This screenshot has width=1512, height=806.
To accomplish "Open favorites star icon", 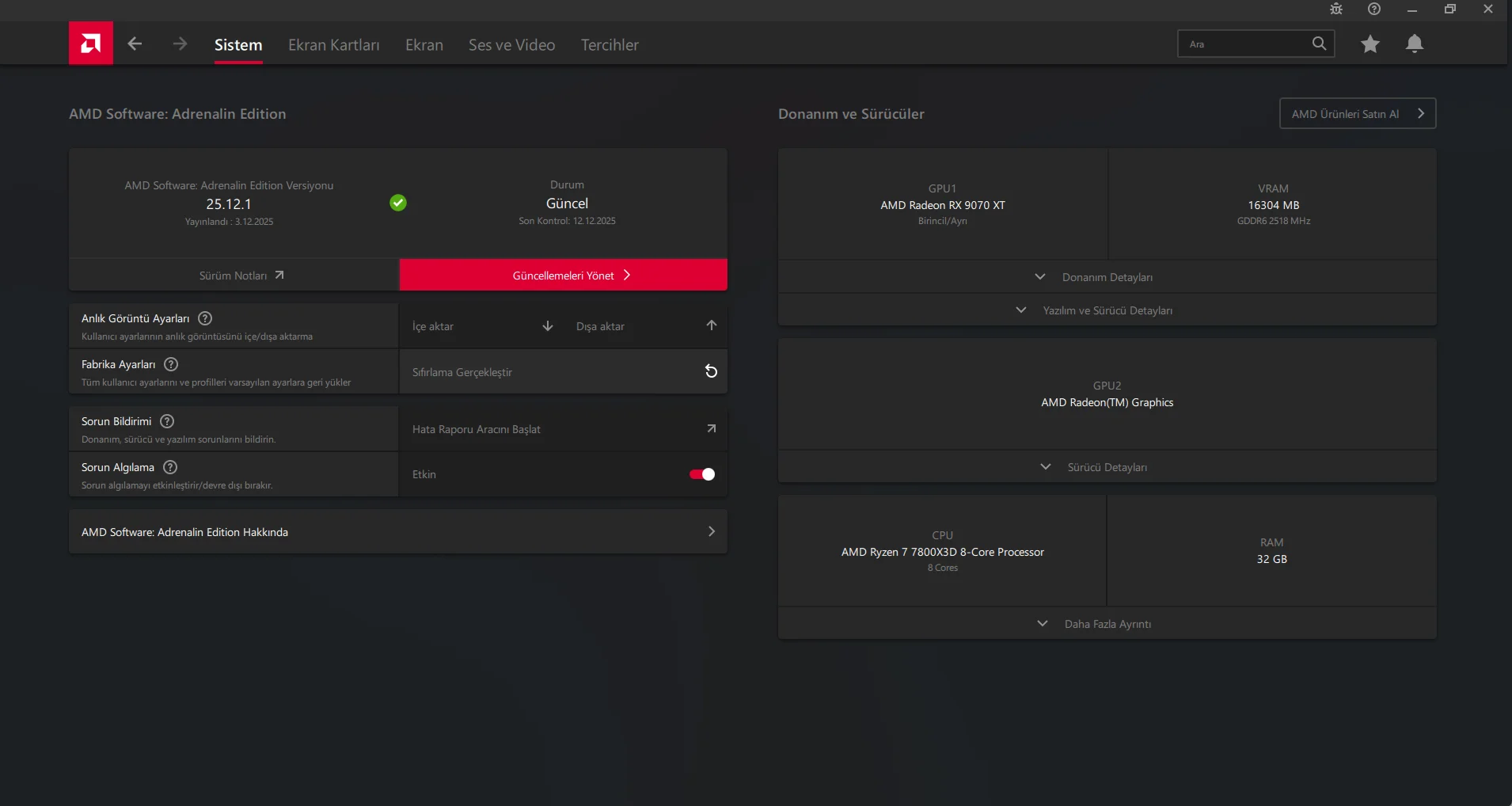I will pyautogui.click(x=1370, y=44).
